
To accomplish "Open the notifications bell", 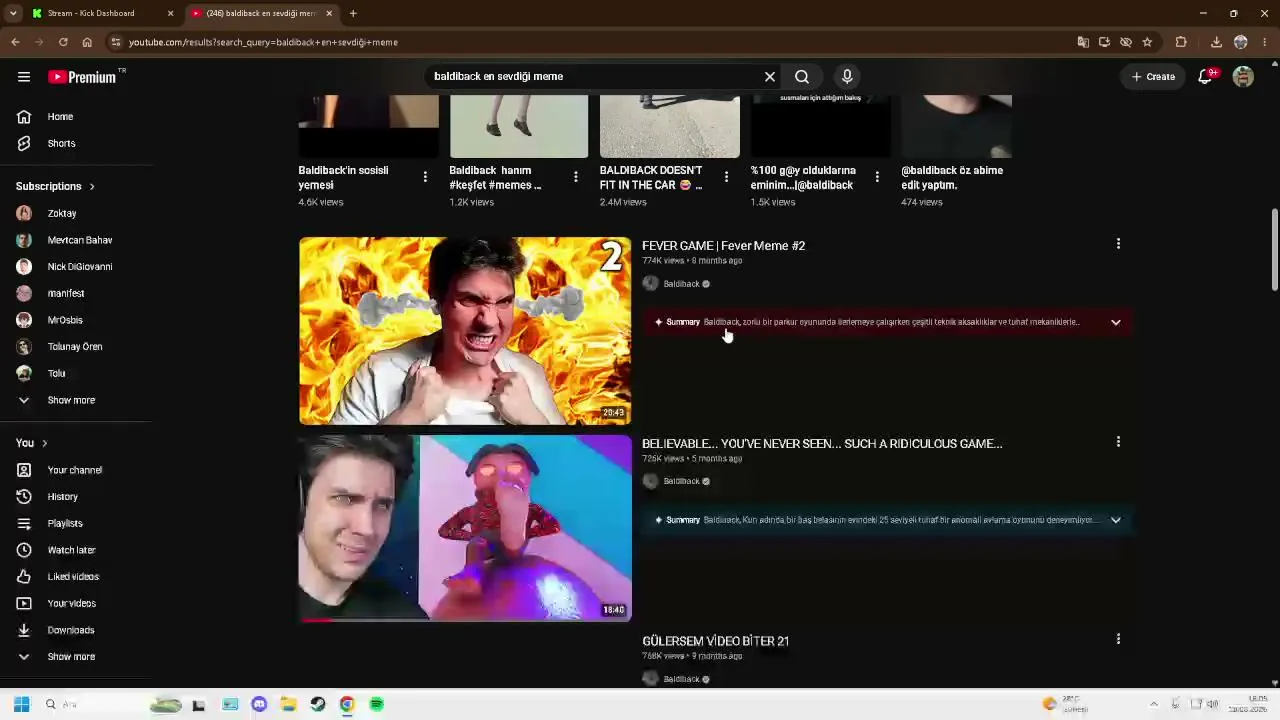I will [x=1206, y=77].
